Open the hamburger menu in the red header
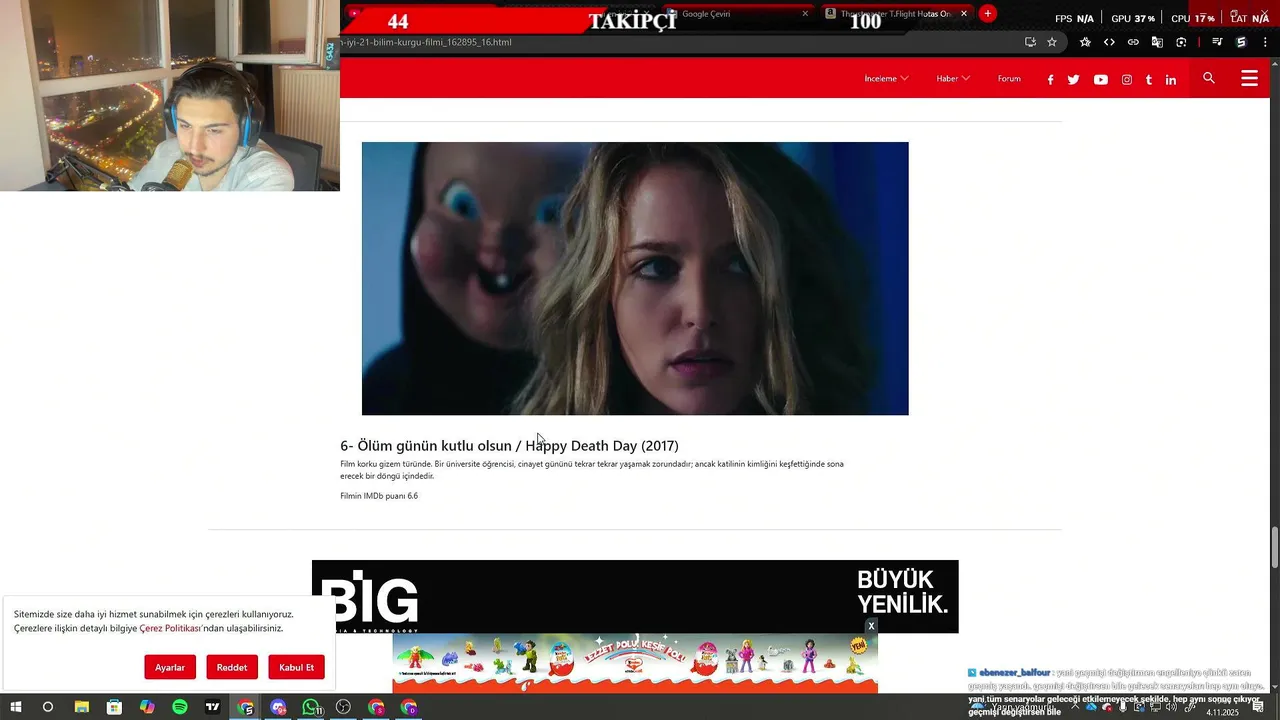 click(x=1249, y=78)
